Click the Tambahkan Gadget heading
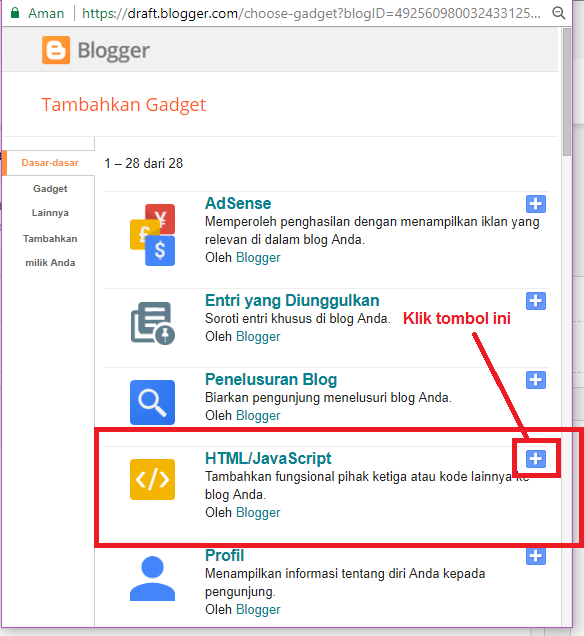Viewport: 584px width, 636px height. tap(124, 105)
